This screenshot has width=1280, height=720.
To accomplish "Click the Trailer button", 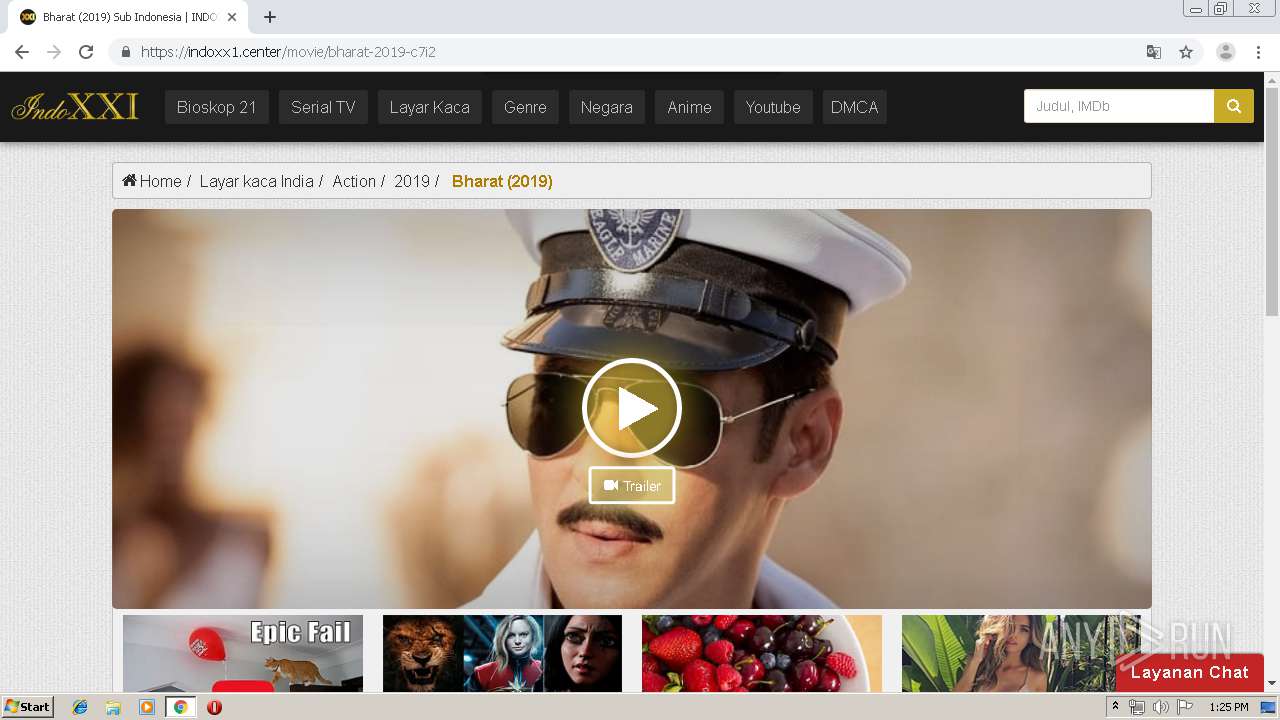I will coord(632,486).
